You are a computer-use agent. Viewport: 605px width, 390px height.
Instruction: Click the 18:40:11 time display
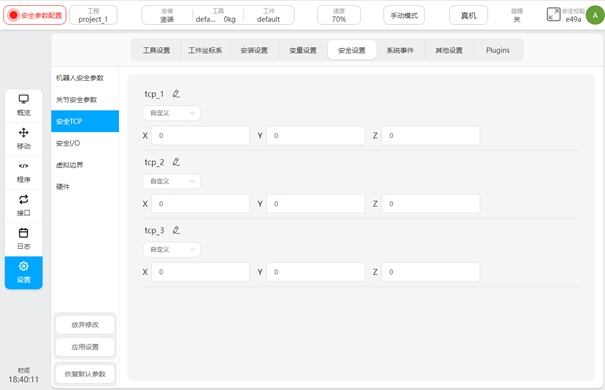pyautogui.click(x=24, y=379)
